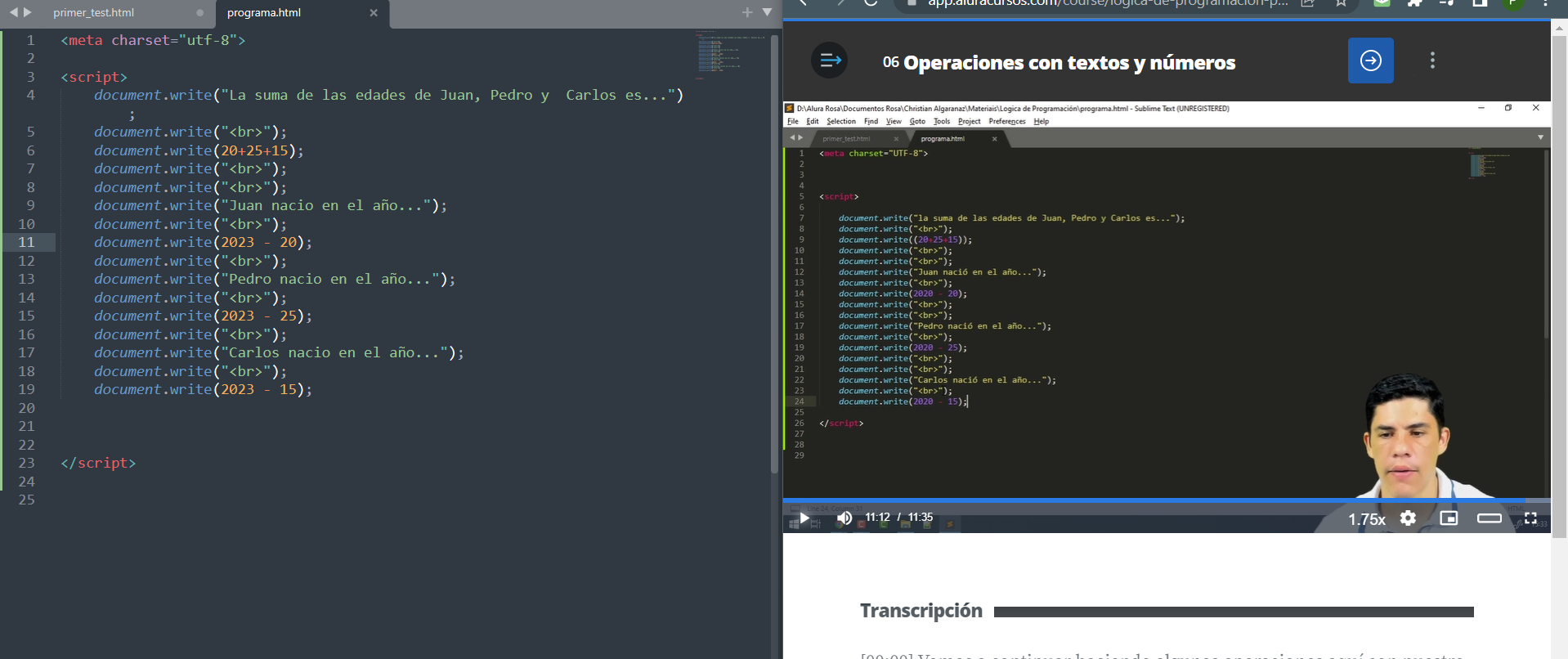Mute the video volume speaker
Screen dimensions: 1568x659
844,518
